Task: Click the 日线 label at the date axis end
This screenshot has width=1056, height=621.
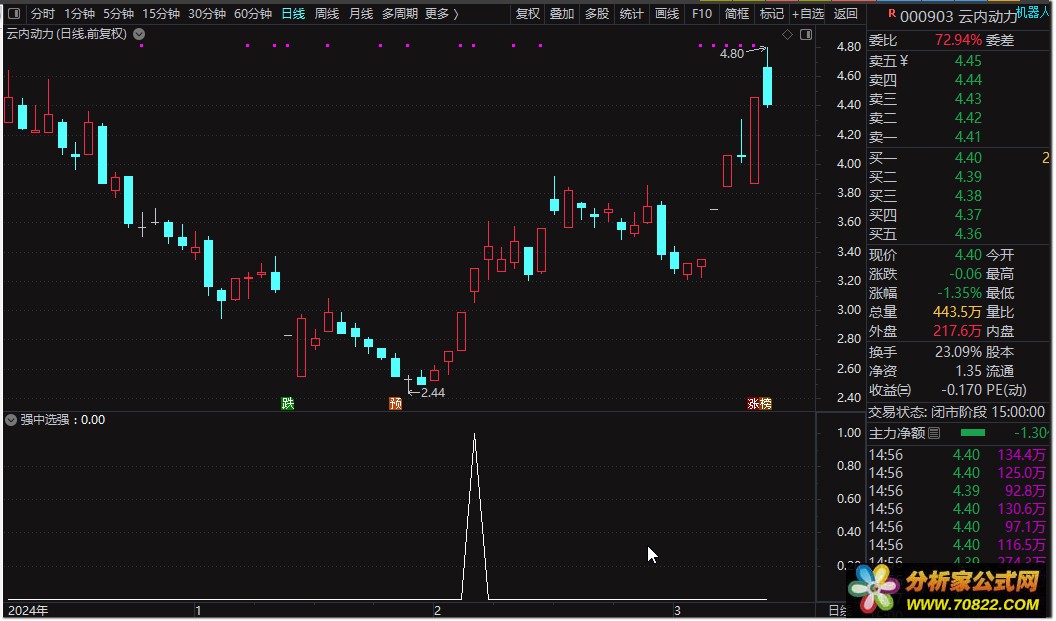Action: [838, 610]
